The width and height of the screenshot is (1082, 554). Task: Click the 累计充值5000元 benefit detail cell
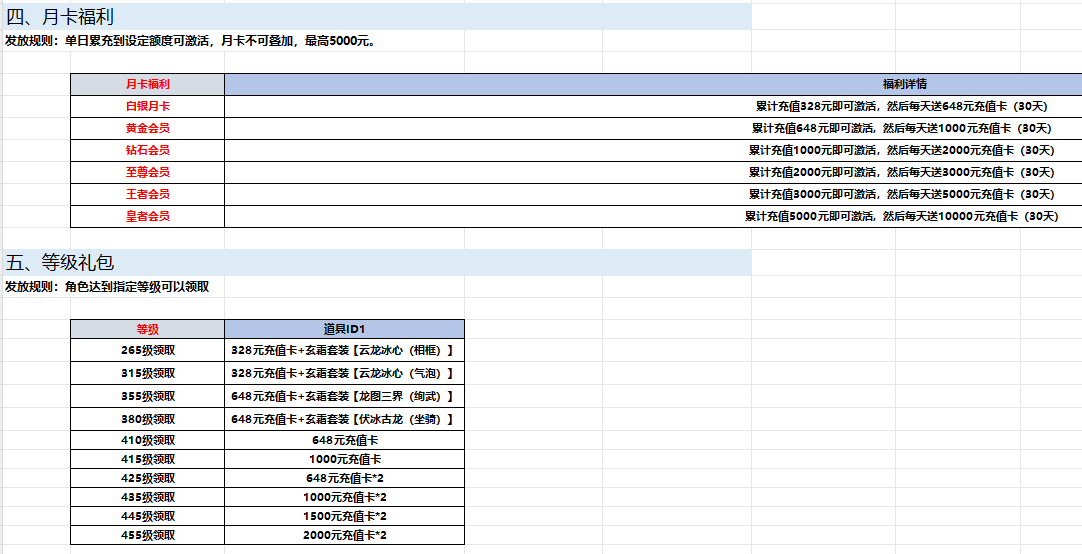[x=901, y=216]
